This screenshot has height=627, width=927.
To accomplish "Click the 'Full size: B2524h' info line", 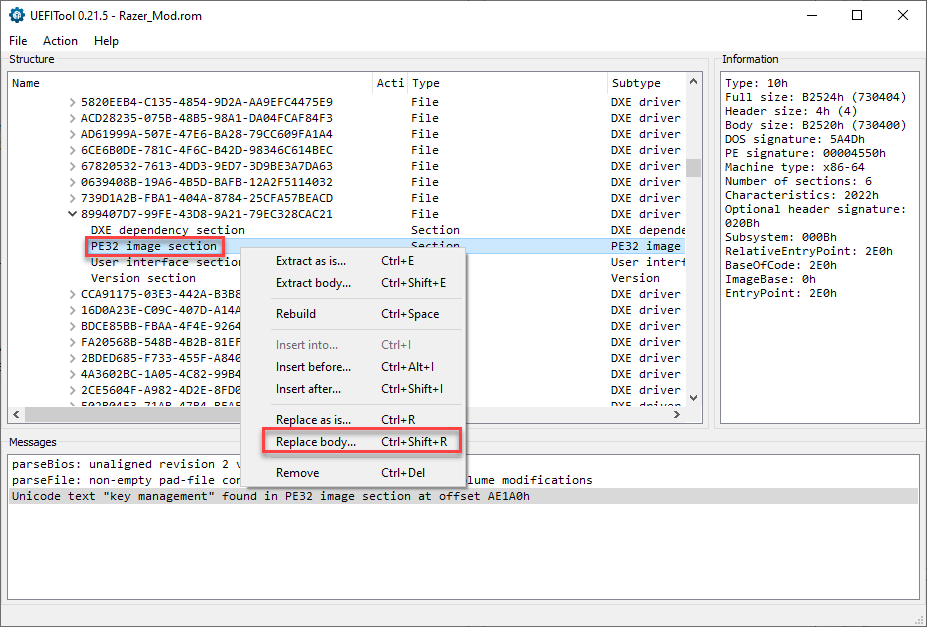I will [x=815, y=97].
